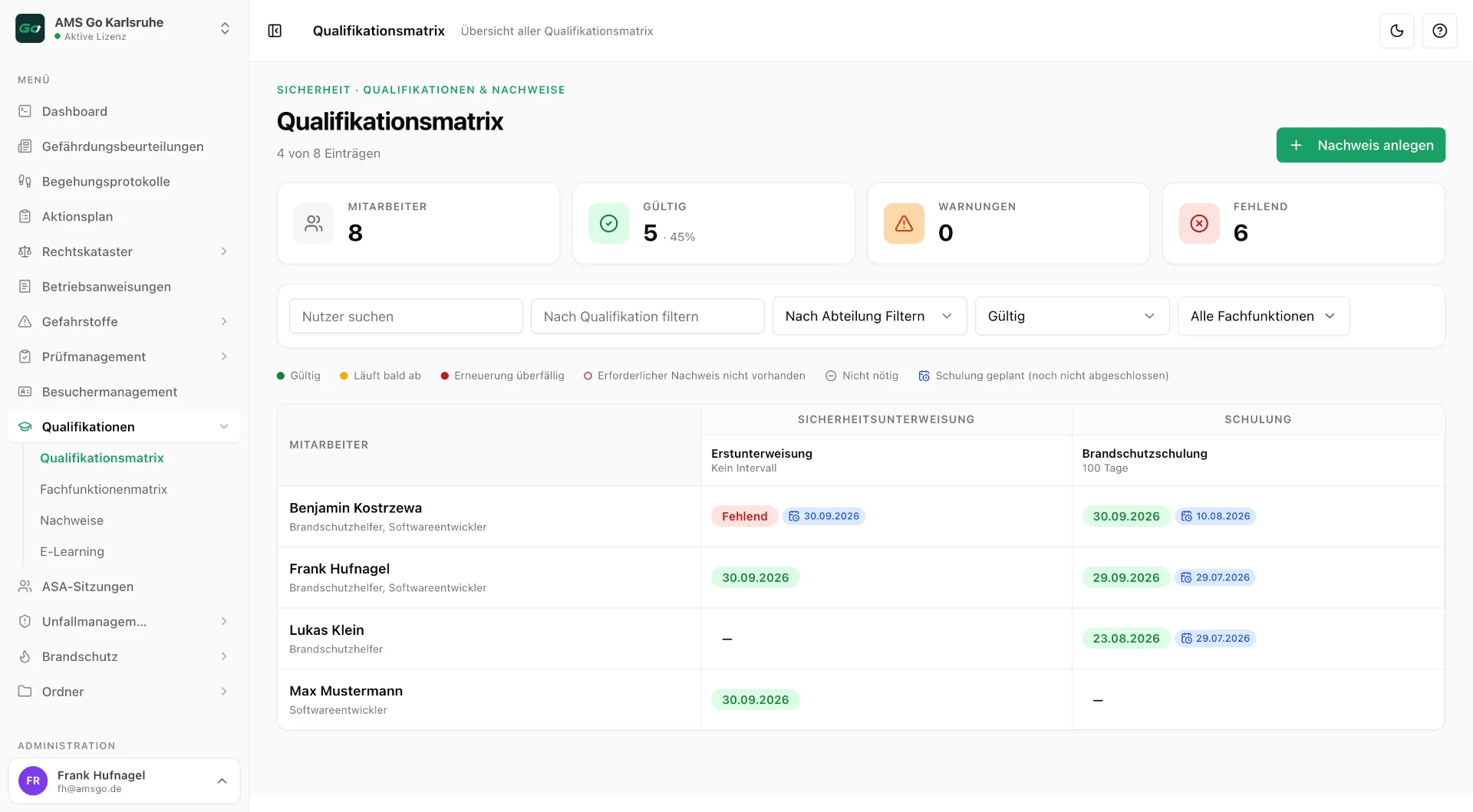Go to E-Learning submenu item
Viewport: 1473px width, 812px height.
click(x=72, y=551)
